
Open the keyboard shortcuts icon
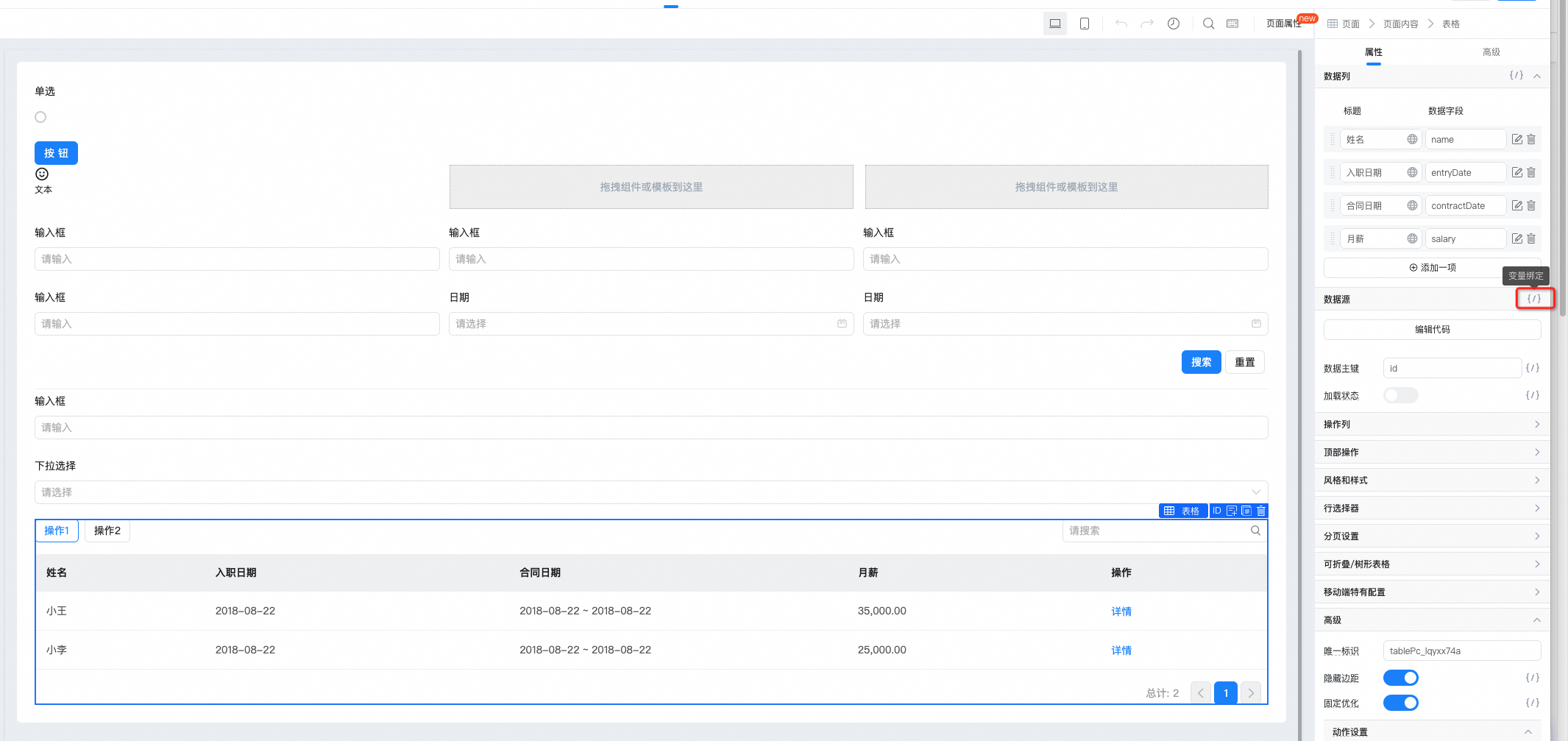click(1232, 24)
